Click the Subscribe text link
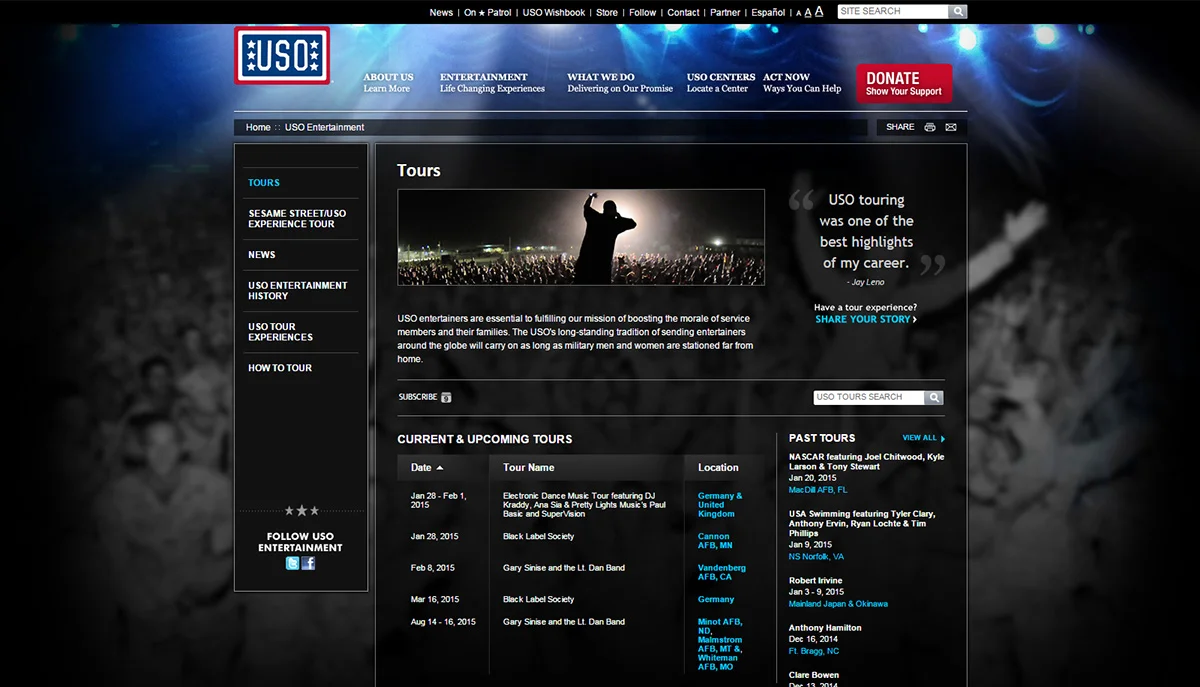Screen dimensions: 1200x687 [x=418, y=397]
